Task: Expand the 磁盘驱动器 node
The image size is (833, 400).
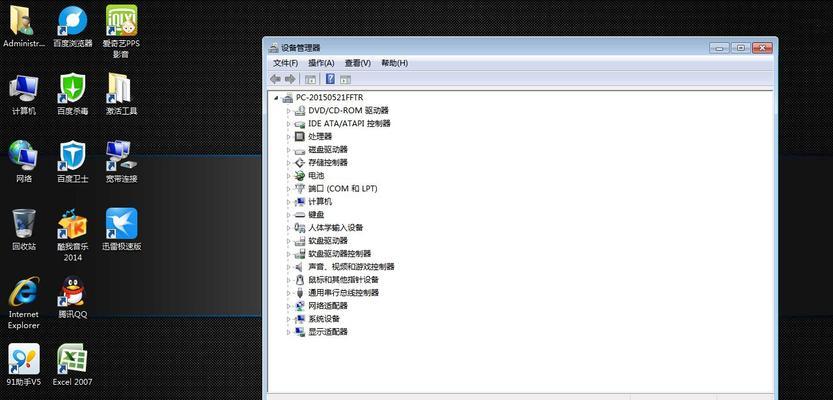Action: tap(288, 150)
